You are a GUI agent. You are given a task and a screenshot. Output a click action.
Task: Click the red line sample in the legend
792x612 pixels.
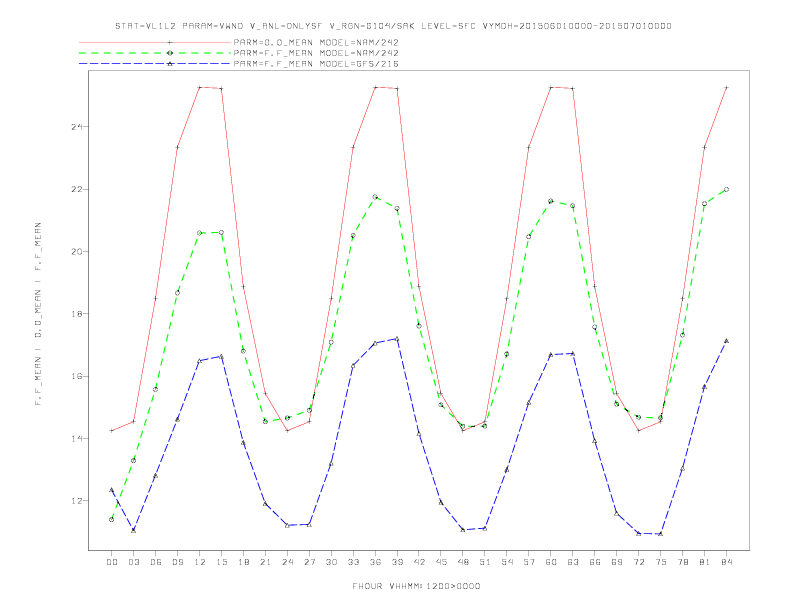coord(155,42)
